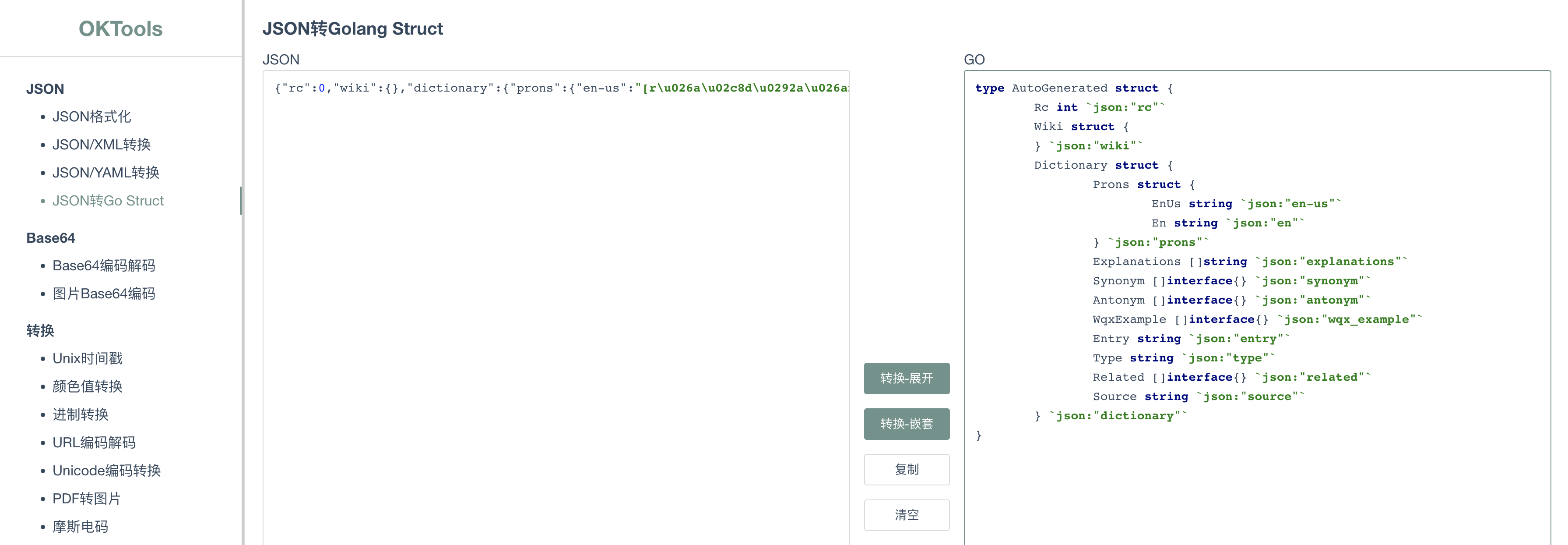Select the JSON转Go Struct sidebar item
Image resolution: width=1568 pixels, height=545 pixels.
(108, 200)
